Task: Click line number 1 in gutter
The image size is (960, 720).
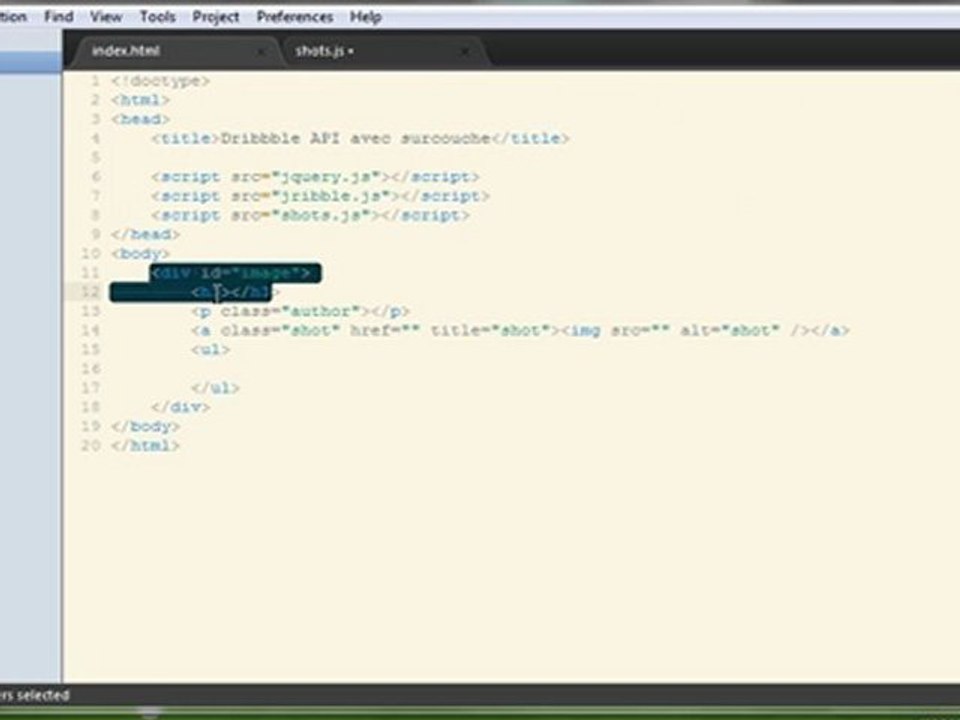Action: (x=96, y=81)
